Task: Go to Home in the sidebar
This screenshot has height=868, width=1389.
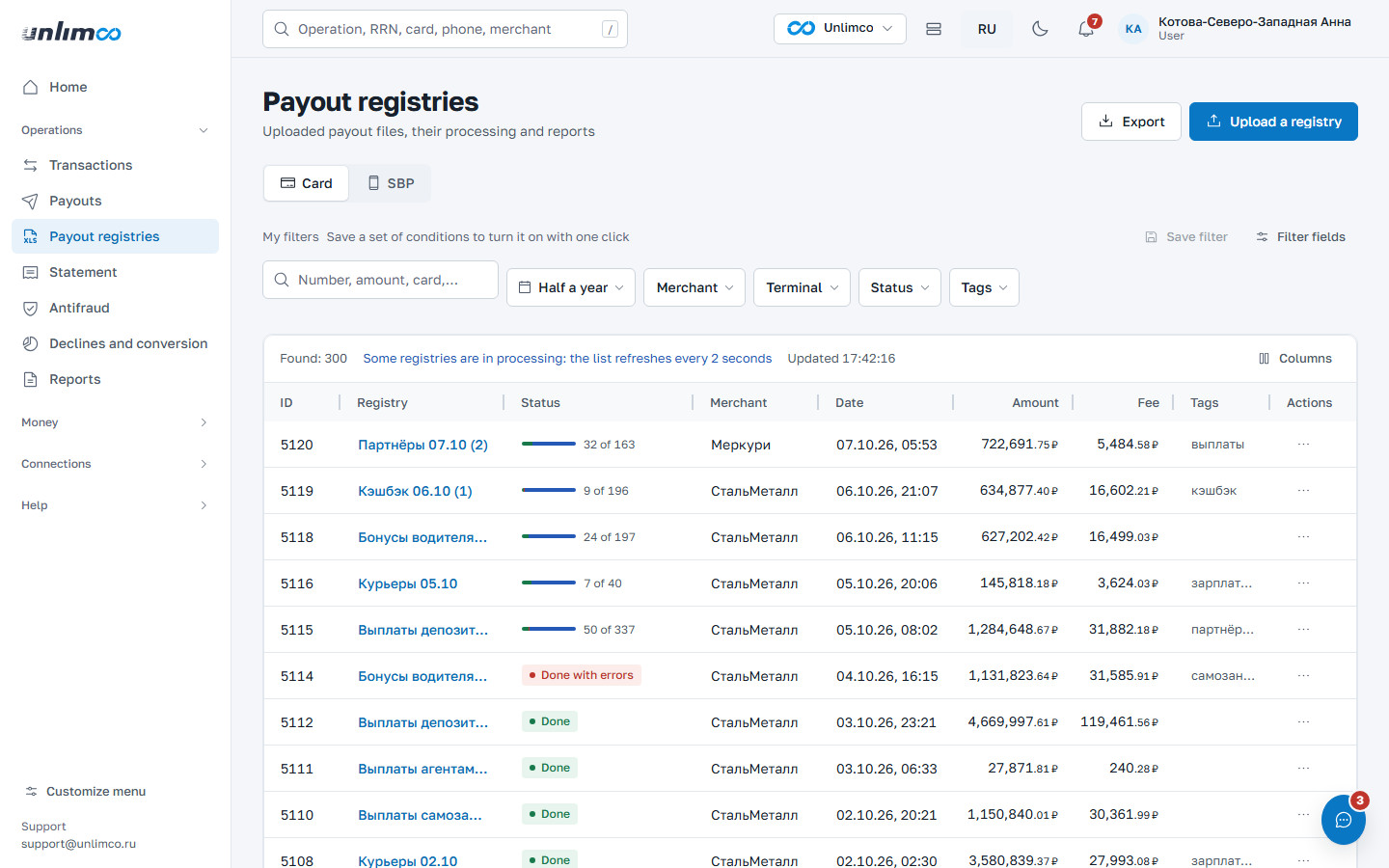Action: (115, 87)
